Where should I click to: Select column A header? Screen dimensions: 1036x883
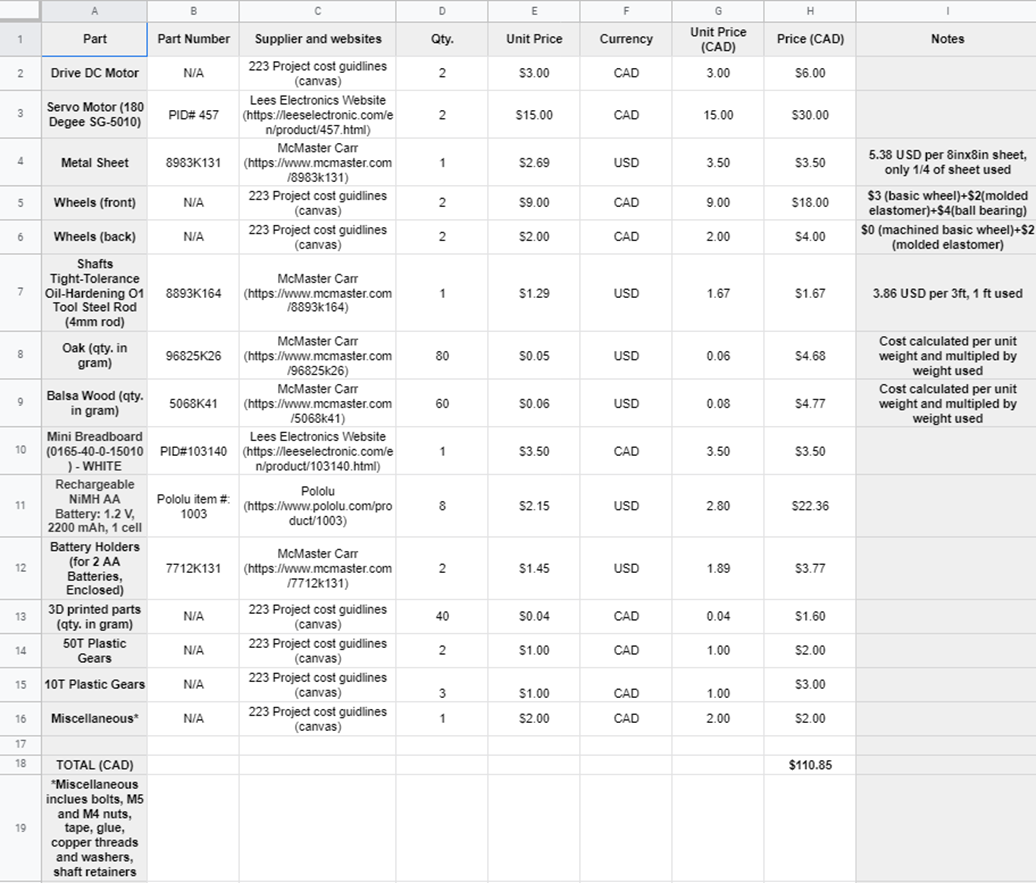point(94,11)
